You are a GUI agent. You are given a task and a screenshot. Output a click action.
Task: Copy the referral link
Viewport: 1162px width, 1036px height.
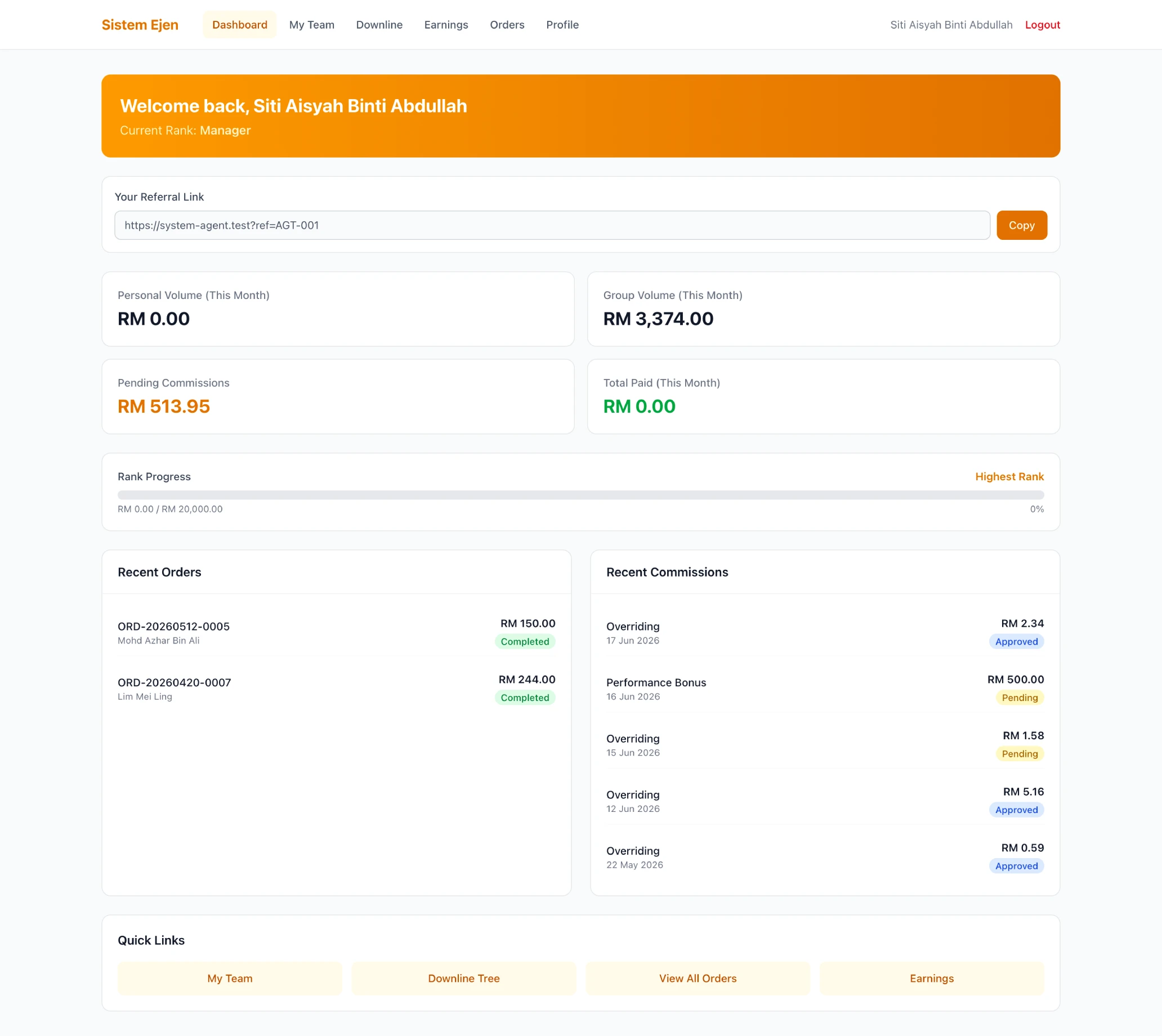click(x=1021, y=225)
